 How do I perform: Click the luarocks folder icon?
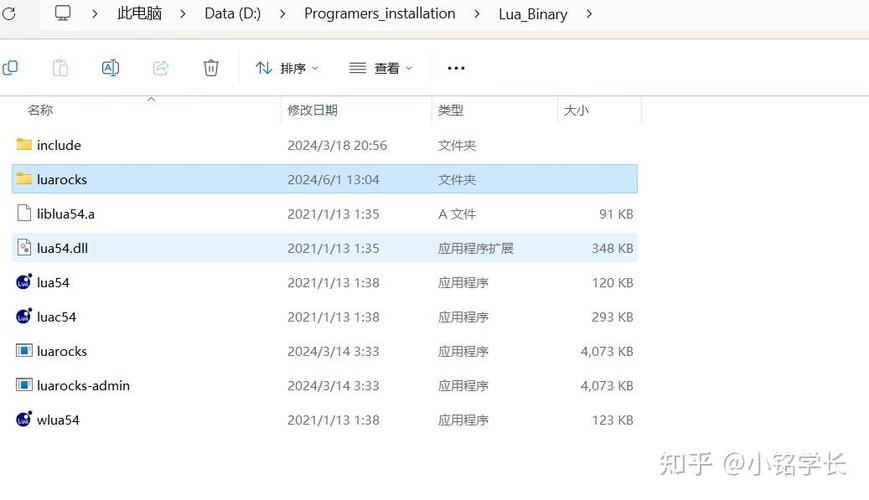click(x=24, y=179)
